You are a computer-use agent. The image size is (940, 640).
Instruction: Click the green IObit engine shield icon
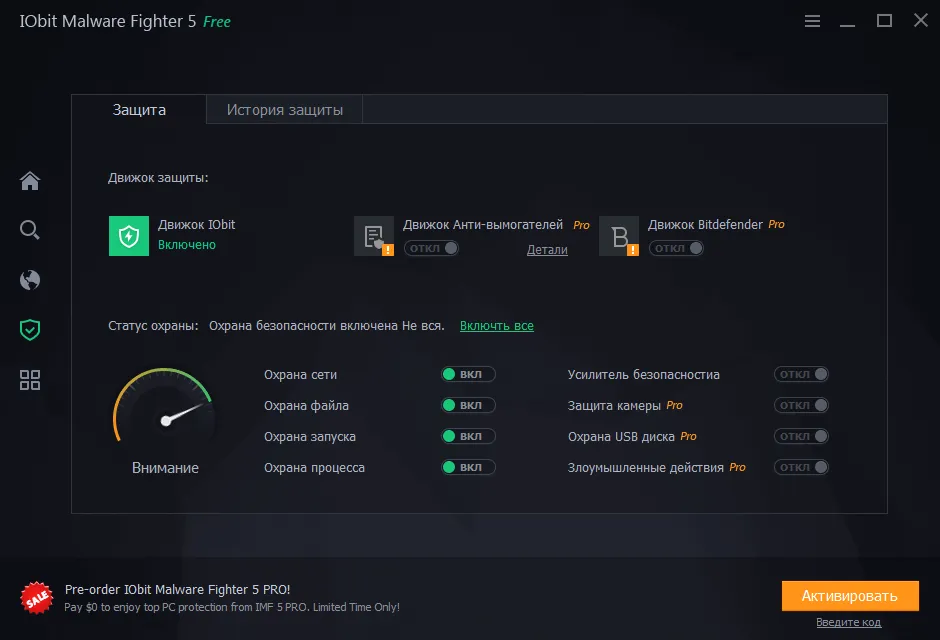pyautogui.click(x=129, y=236)
